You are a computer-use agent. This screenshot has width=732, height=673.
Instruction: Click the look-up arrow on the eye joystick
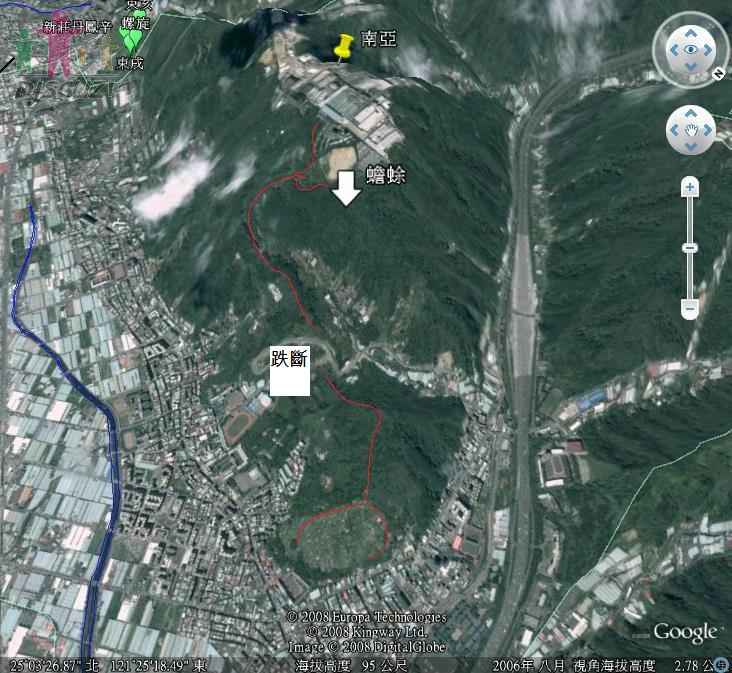tap(690, 32)
